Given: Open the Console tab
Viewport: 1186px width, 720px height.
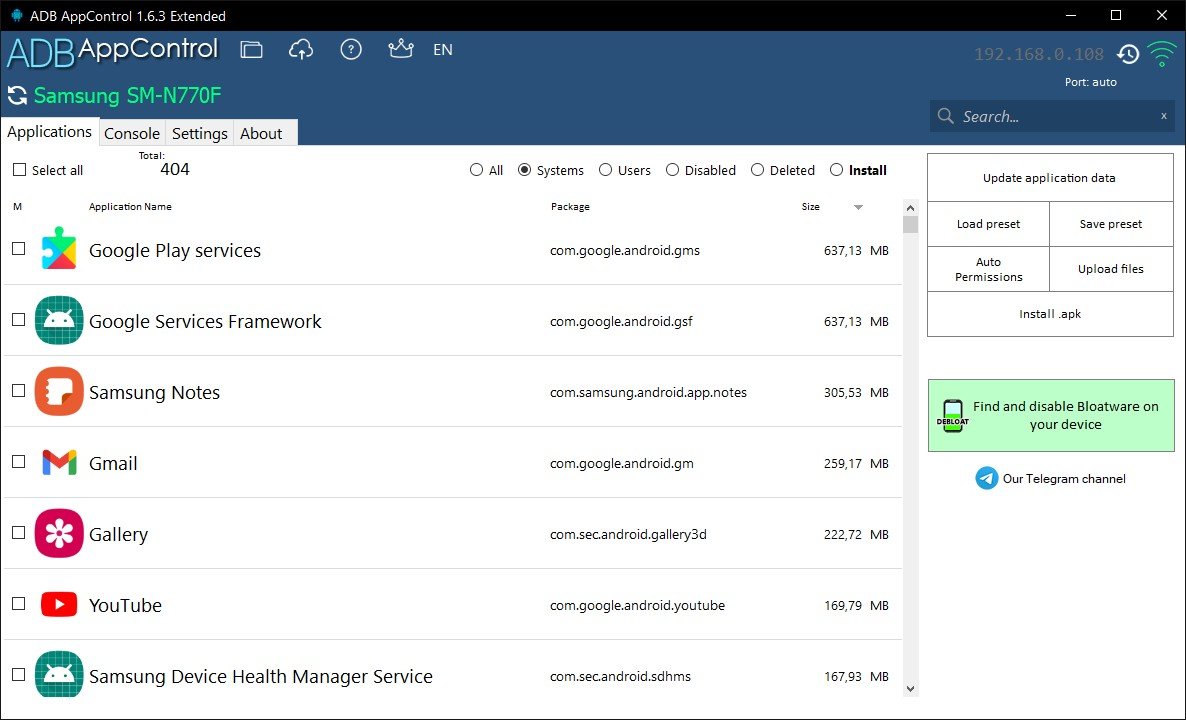Looking at the screenshot, I should [132, 133].
